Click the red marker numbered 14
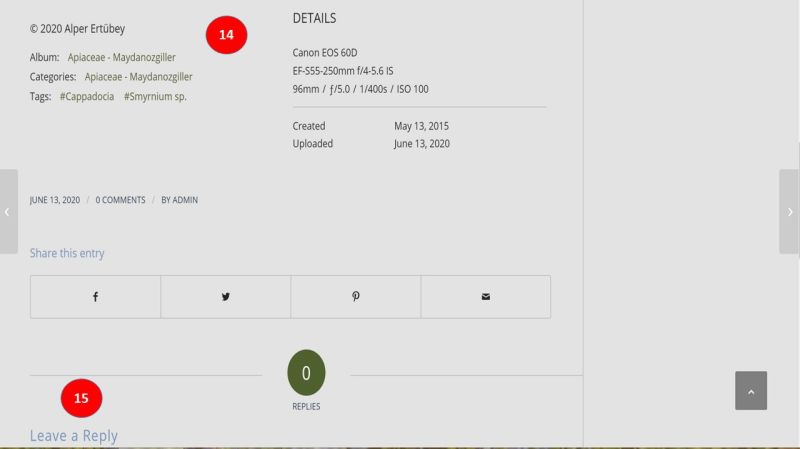Image resolution: width=800 pixels, height=449 pixels. (226, 35)
